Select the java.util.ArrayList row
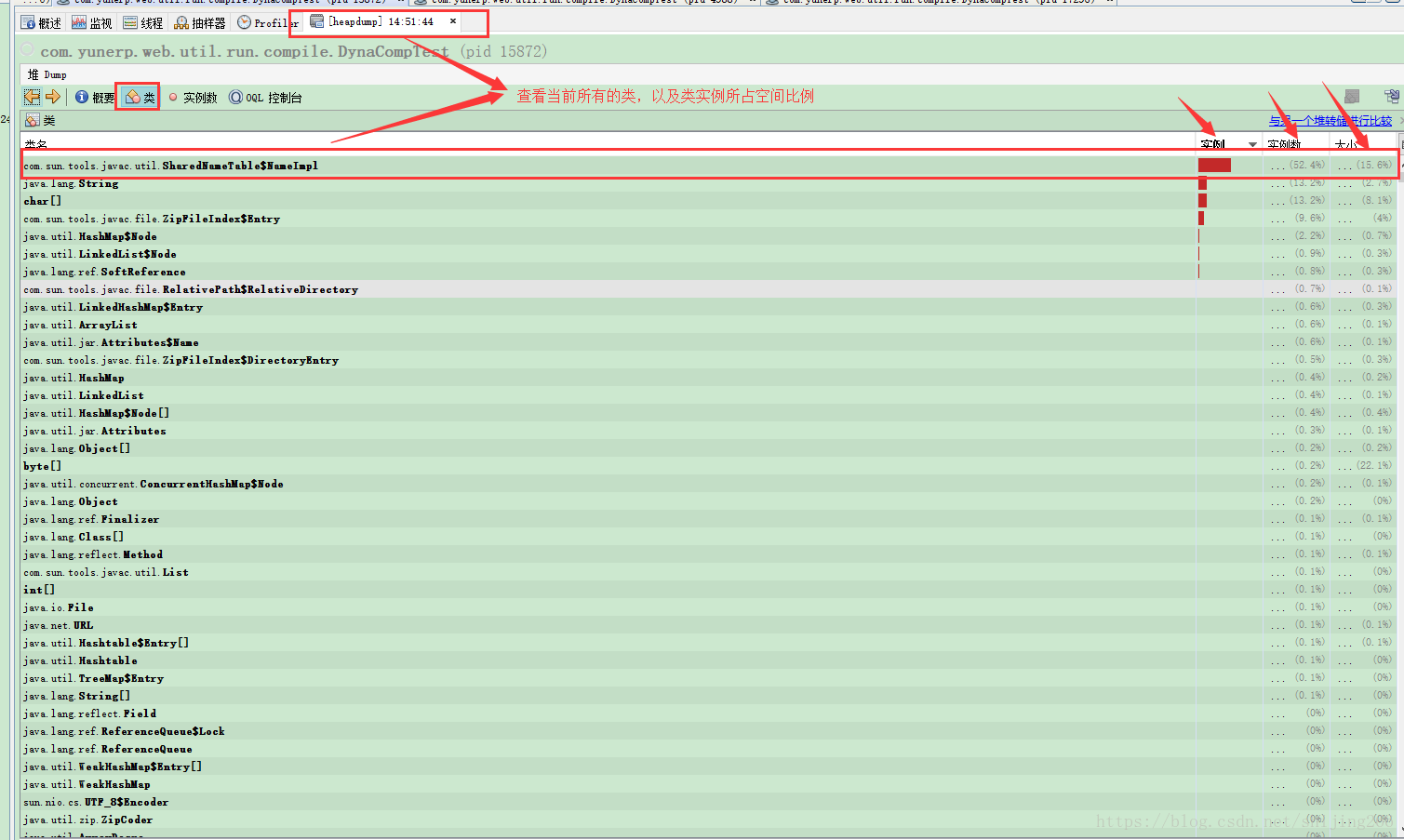This screenshot has height=840, width=1404. pos(710,325)
